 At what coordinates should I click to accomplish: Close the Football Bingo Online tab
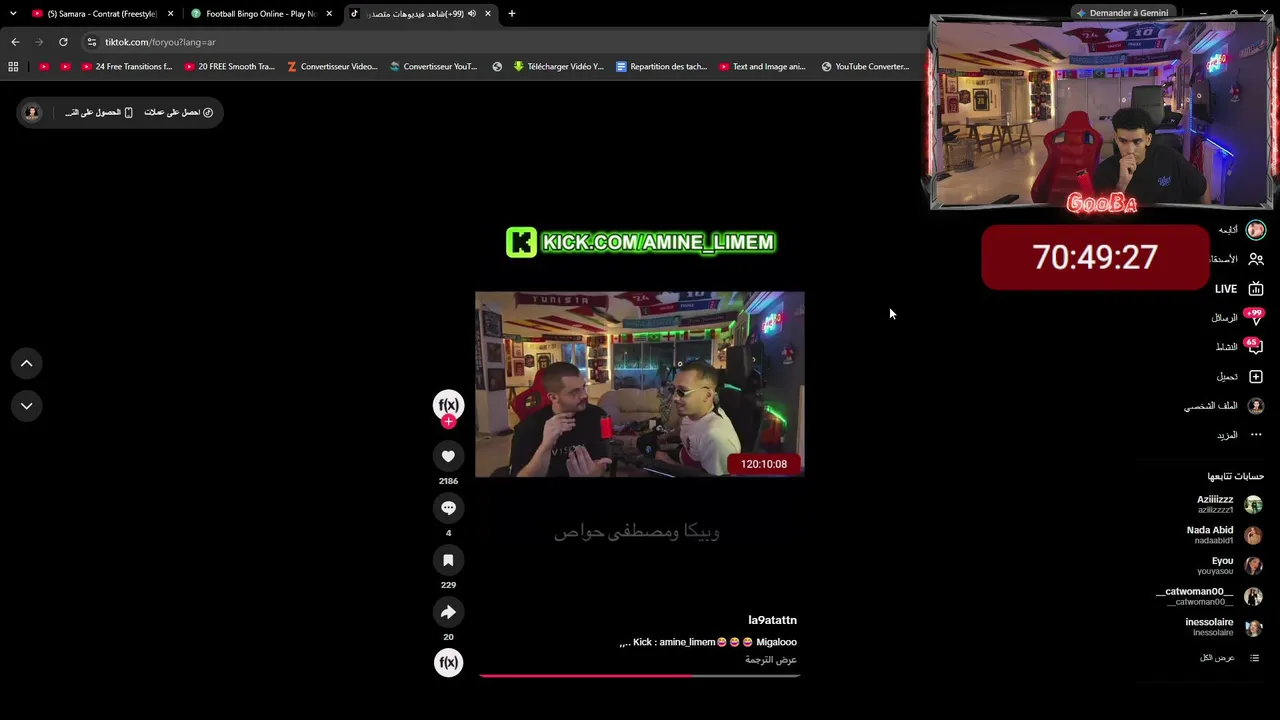(x=329, y=14)
